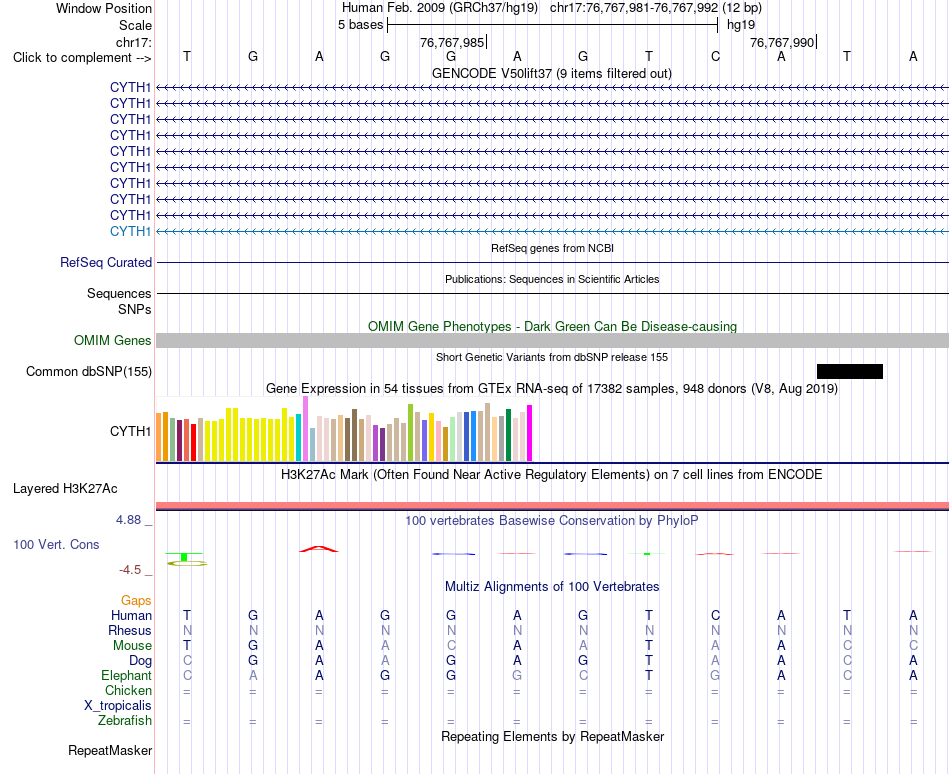
Task: Click the GTEx Gene Expression track title
Action: pos(552,388)
